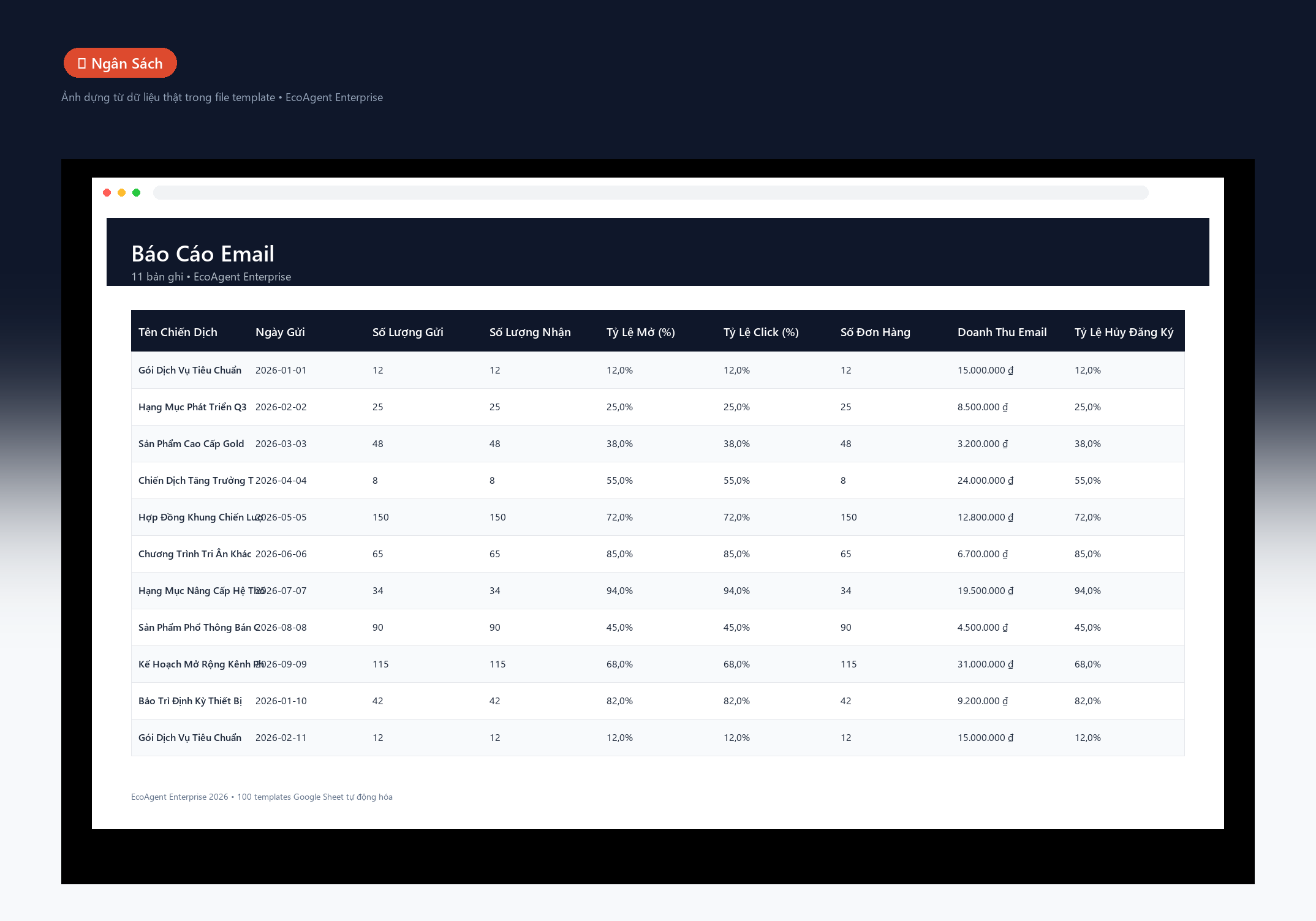
Task: Click the 6.700.000 ₫ revenue cell
Action: (x=983, y=554)
